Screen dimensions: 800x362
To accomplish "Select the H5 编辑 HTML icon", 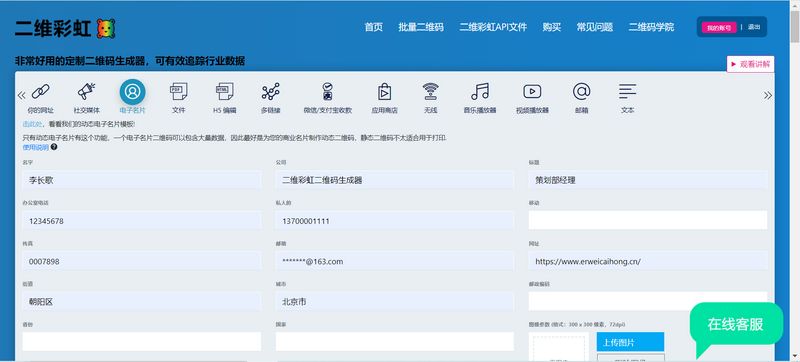I will coord(224,92).
